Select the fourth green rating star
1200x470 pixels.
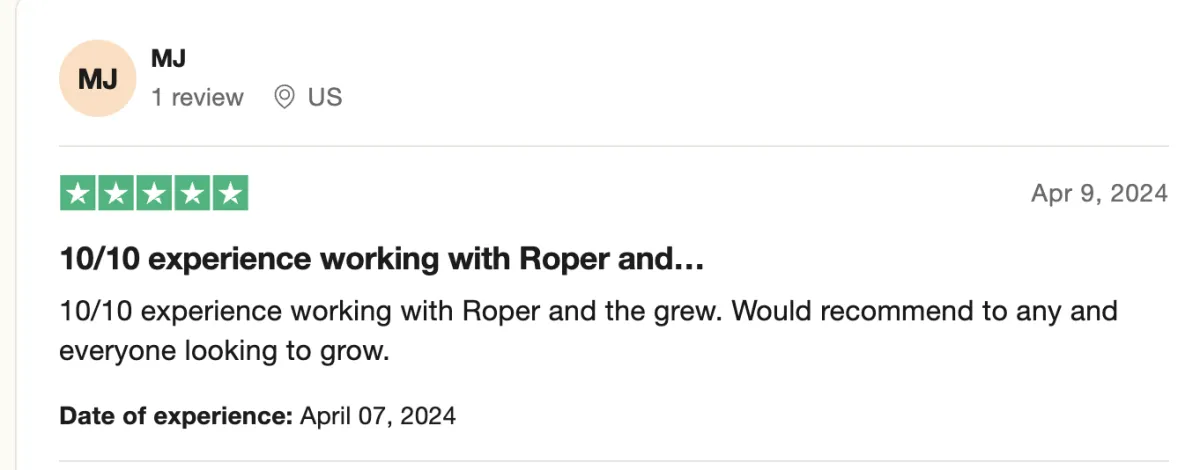(x=192, y=193)
